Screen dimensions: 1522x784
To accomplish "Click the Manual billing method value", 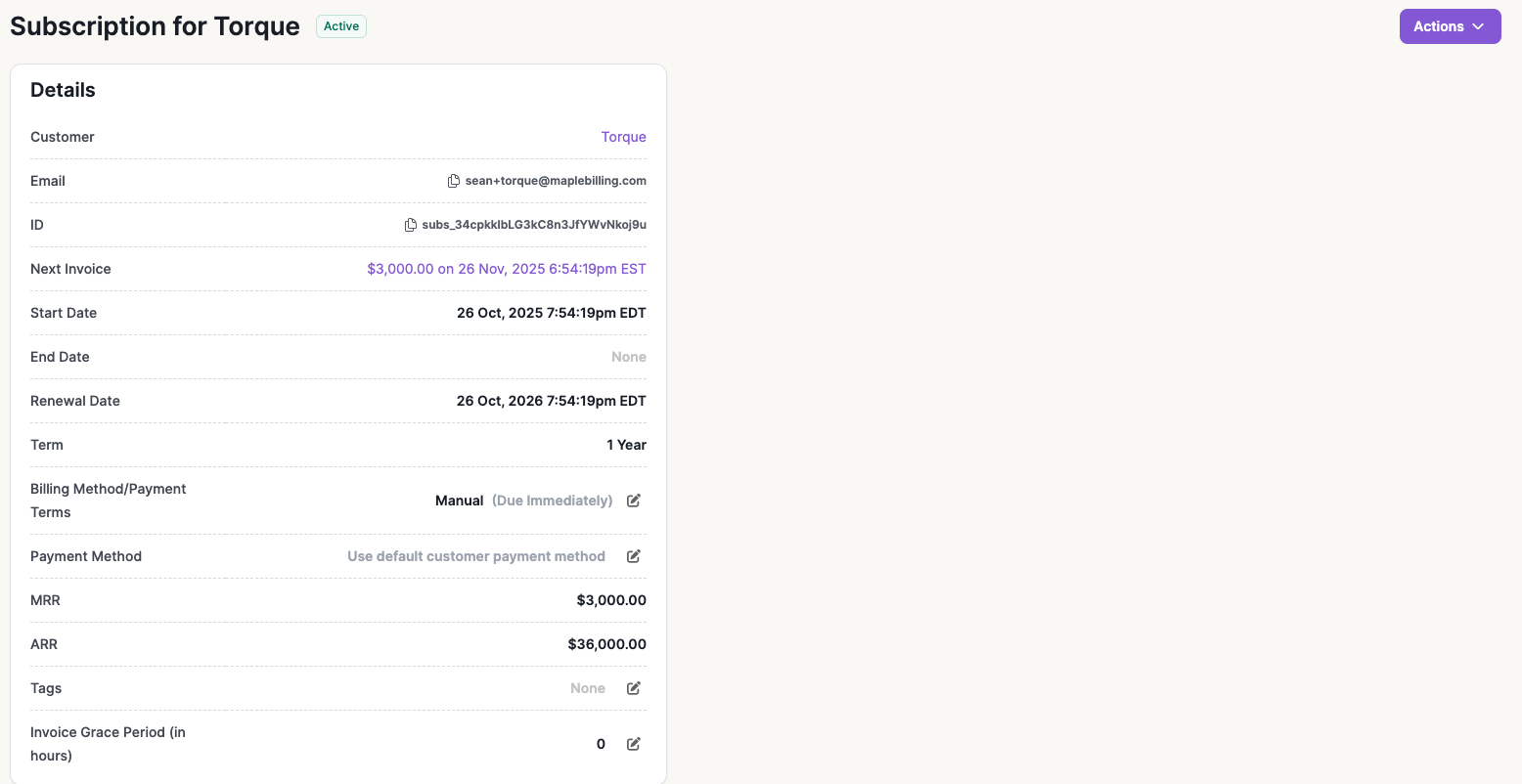I will [459, 501].
